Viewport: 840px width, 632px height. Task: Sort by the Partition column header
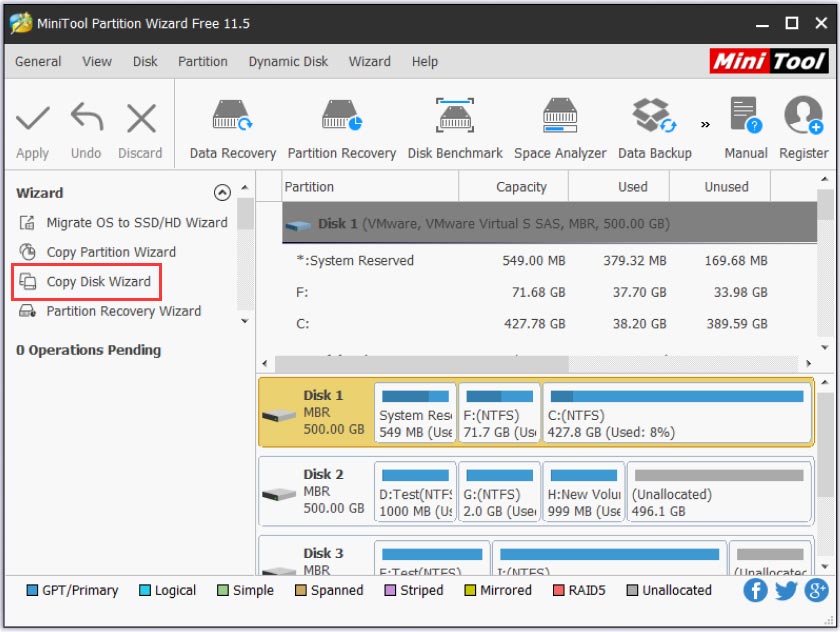click(370, 186)
